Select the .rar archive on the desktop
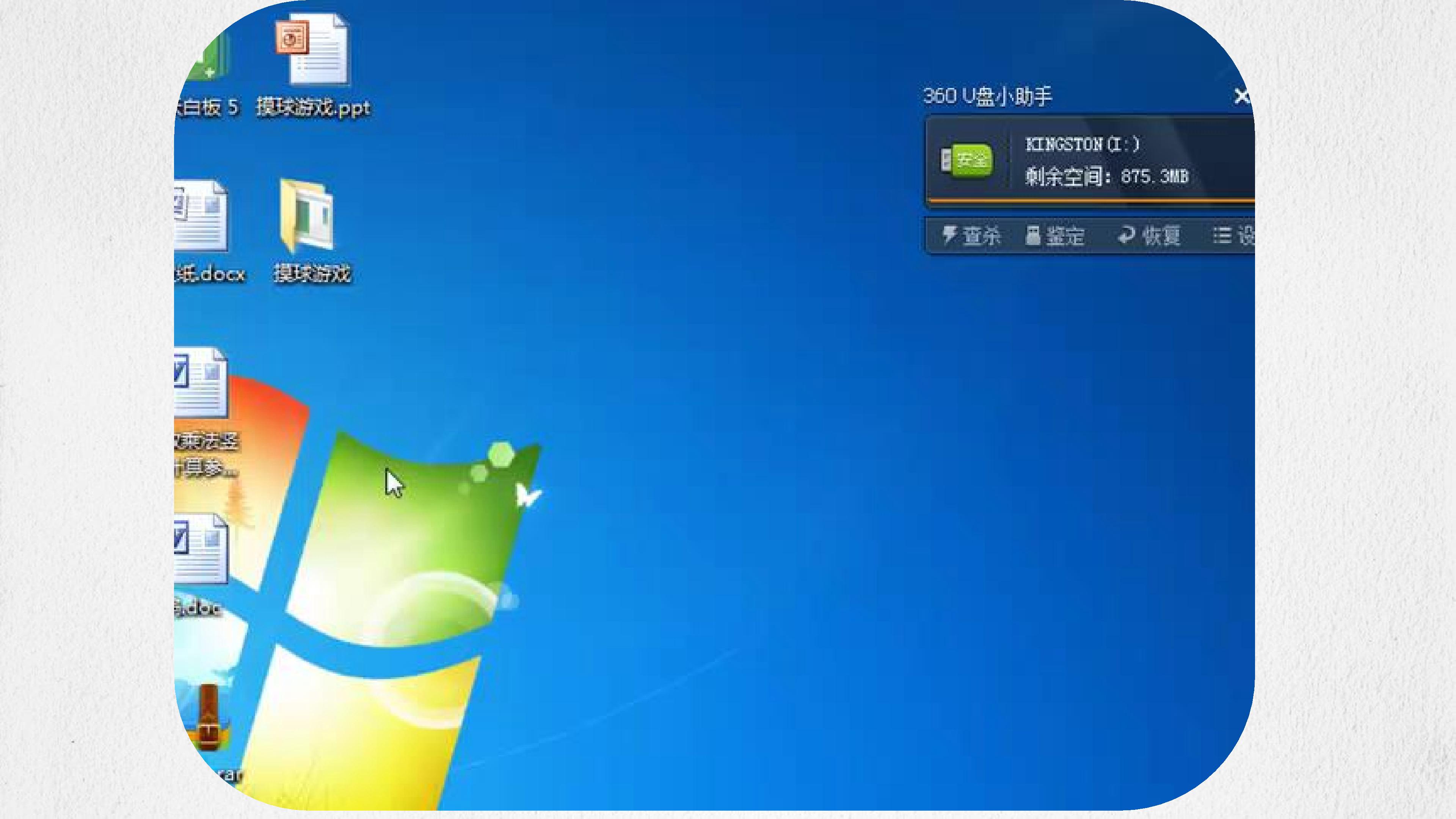Viewport: 1456px width, 819px height. 212,732
